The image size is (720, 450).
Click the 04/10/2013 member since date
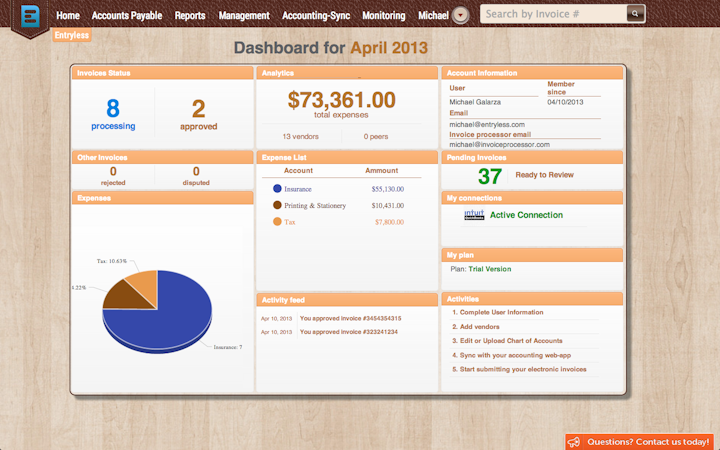(x=565, y=102)
